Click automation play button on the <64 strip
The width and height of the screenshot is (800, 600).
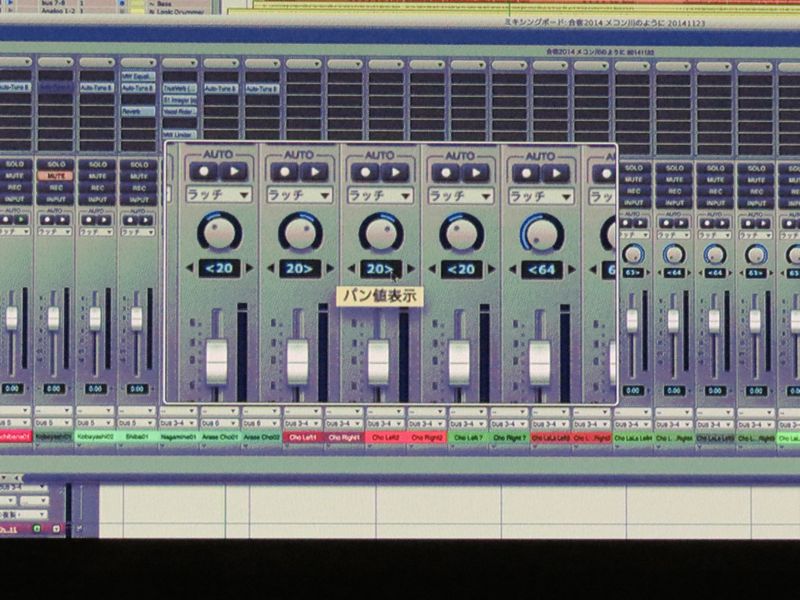[556, 174]
